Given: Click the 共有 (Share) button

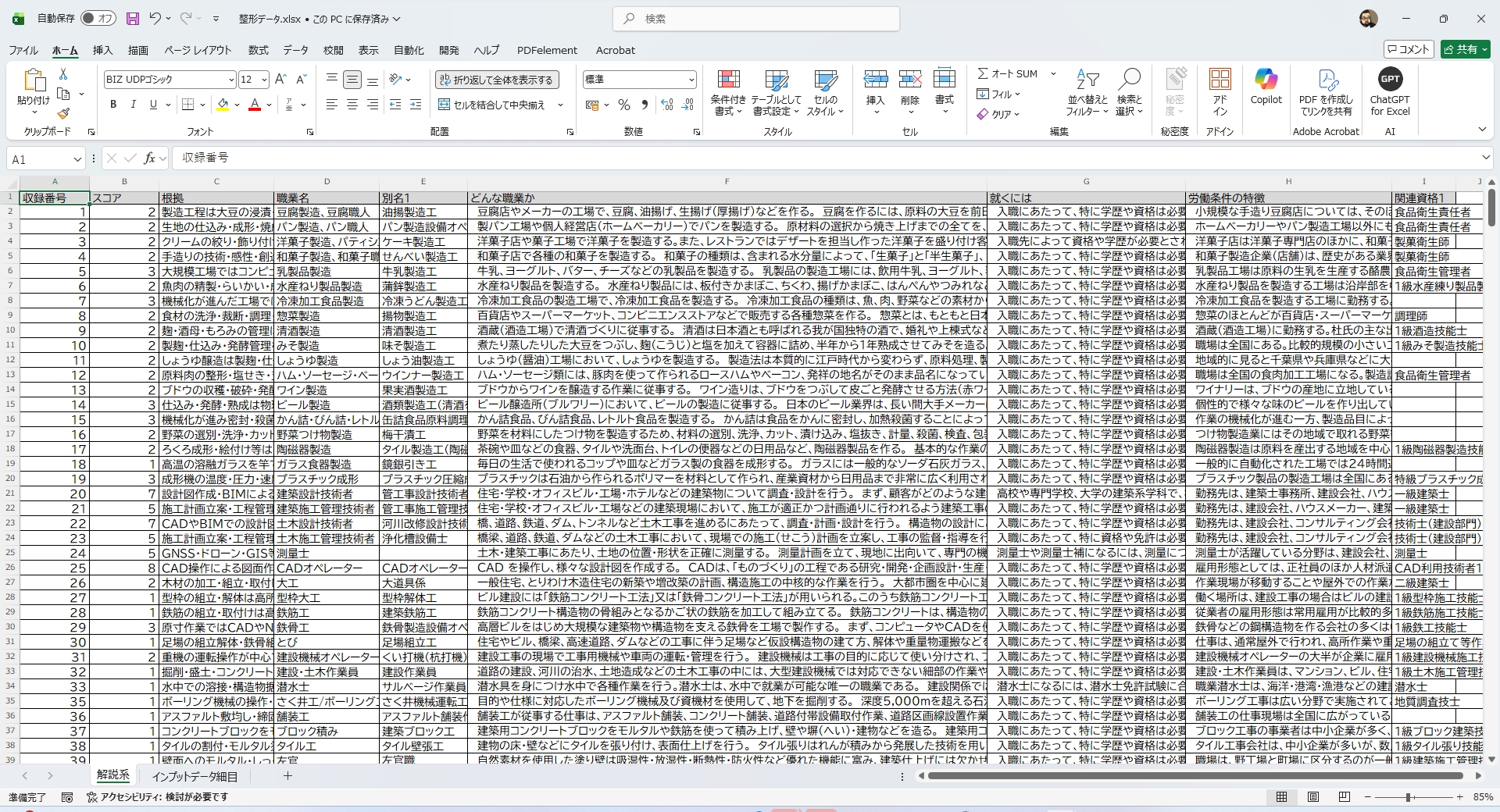Looking at the screenshot, I should [1464, 49].
